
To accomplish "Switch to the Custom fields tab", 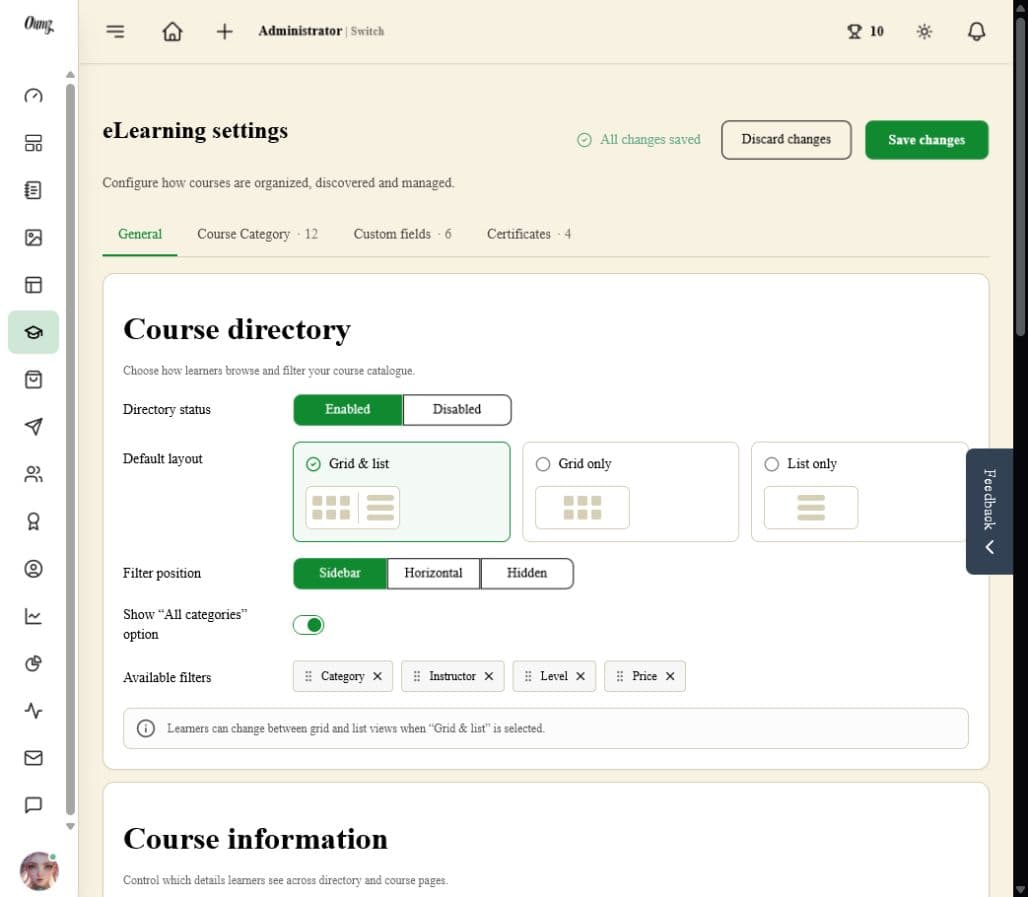I will coord(402,234).
